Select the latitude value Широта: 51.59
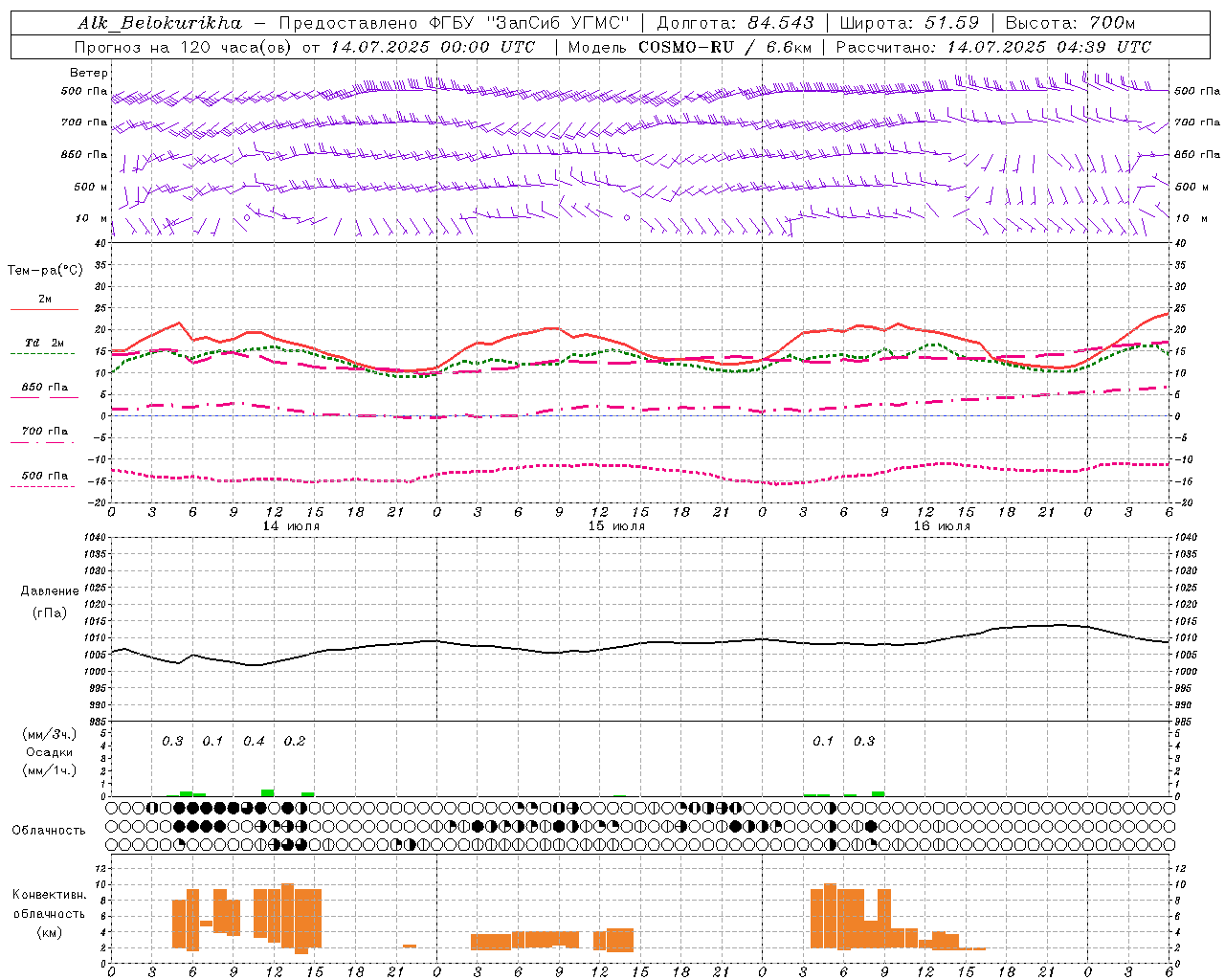Screen dimensions: 1225x980 [909, 23]
